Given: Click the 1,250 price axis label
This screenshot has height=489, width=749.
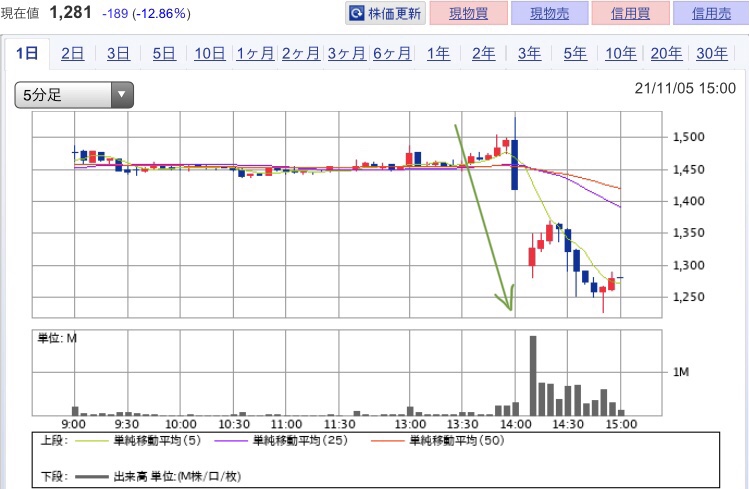Looking at the screenshot, I should point(688,297).
